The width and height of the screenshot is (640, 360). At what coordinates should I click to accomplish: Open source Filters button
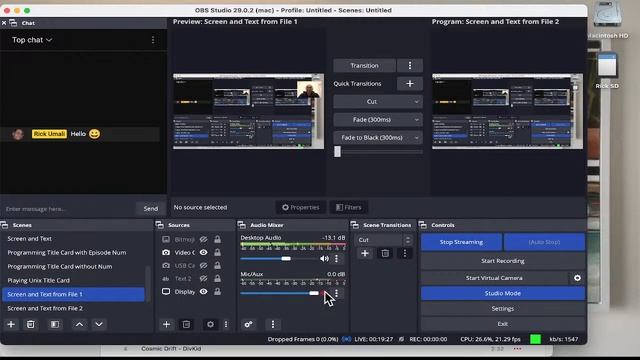[x=349, y=207]
